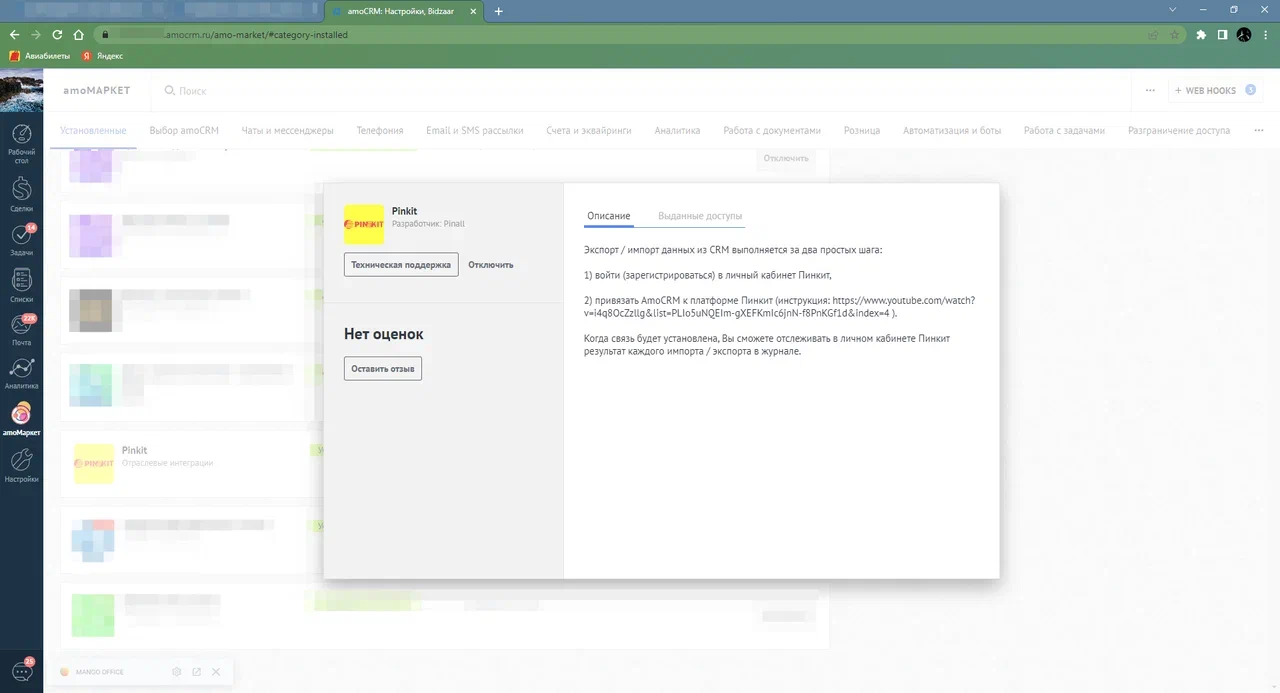The image size is (1280, 693).
Task: Disable Pinkit via Отключить link
Action: [x=490, y=265]
